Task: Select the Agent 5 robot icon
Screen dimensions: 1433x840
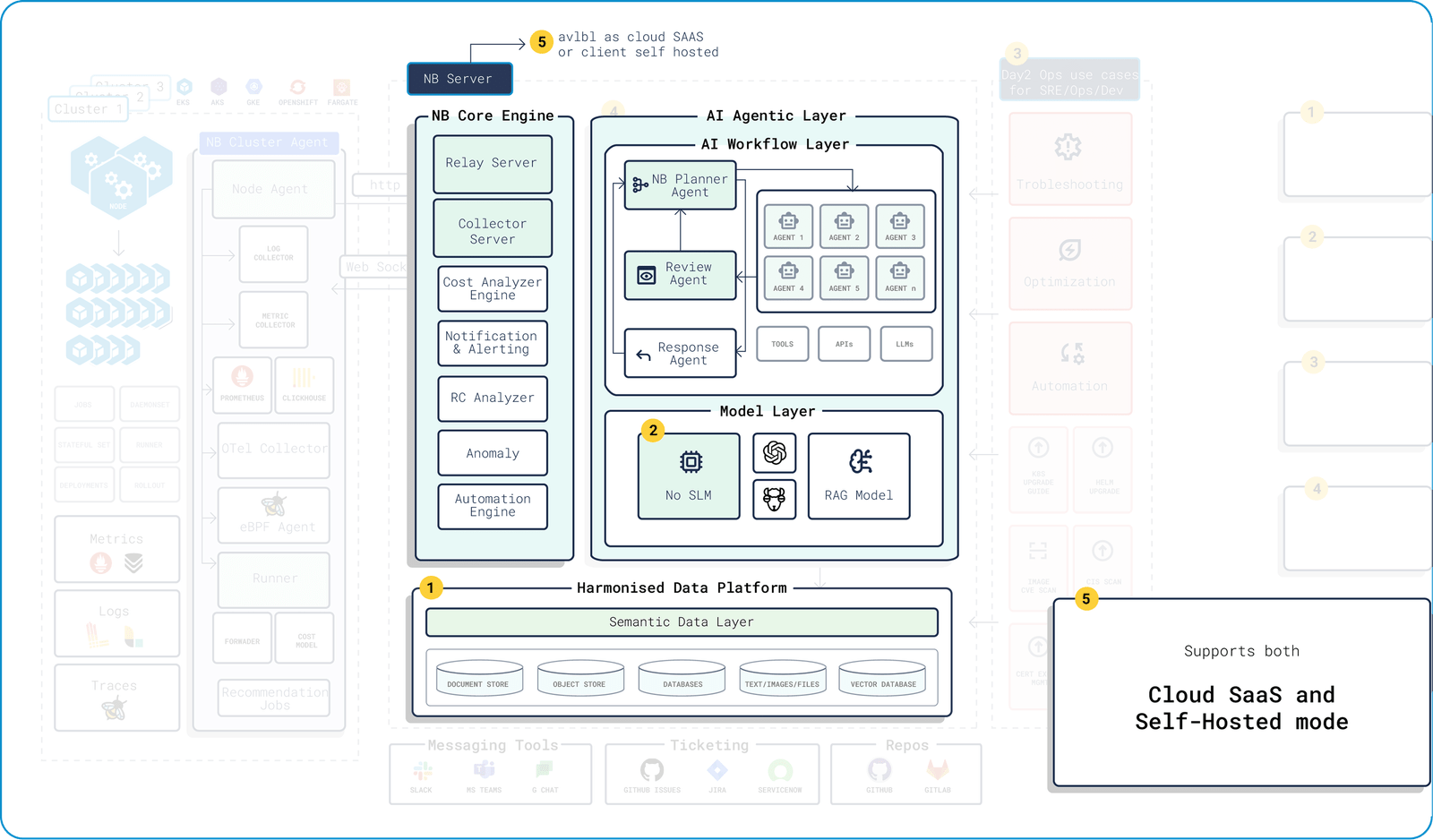Action: click(844, 271)
